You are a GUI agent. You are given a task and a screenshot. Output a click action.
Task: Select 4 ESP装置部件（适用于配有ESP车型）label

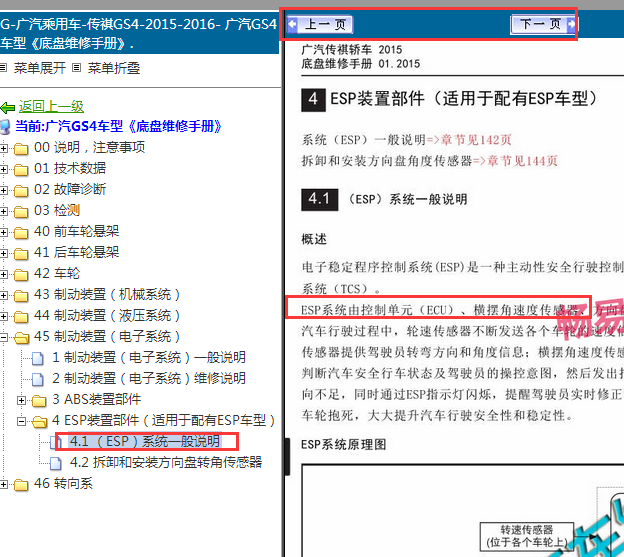163,421
